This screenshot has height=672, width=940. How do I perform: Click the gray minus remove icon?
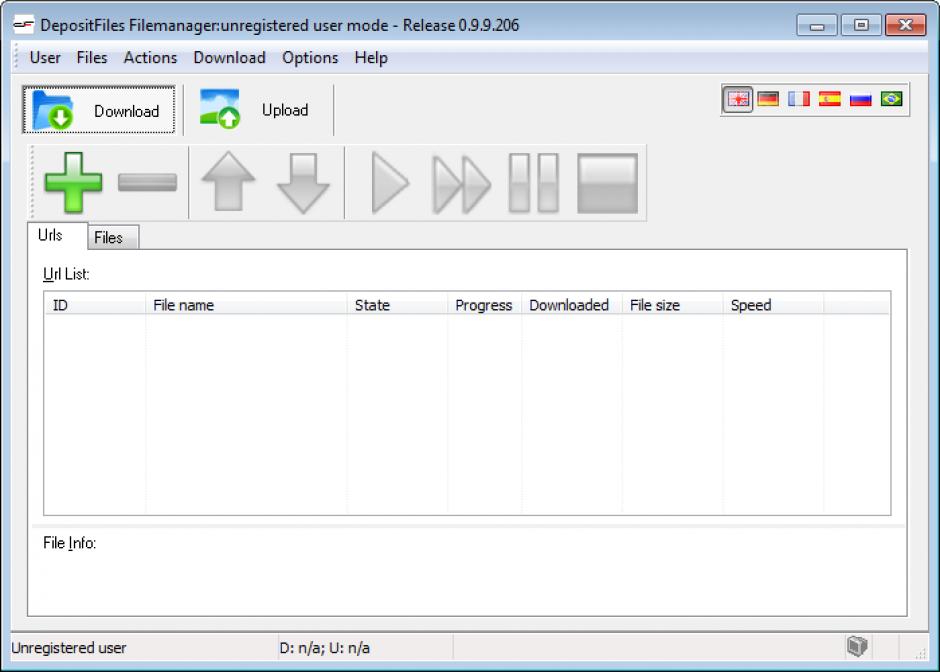(147, 182)
